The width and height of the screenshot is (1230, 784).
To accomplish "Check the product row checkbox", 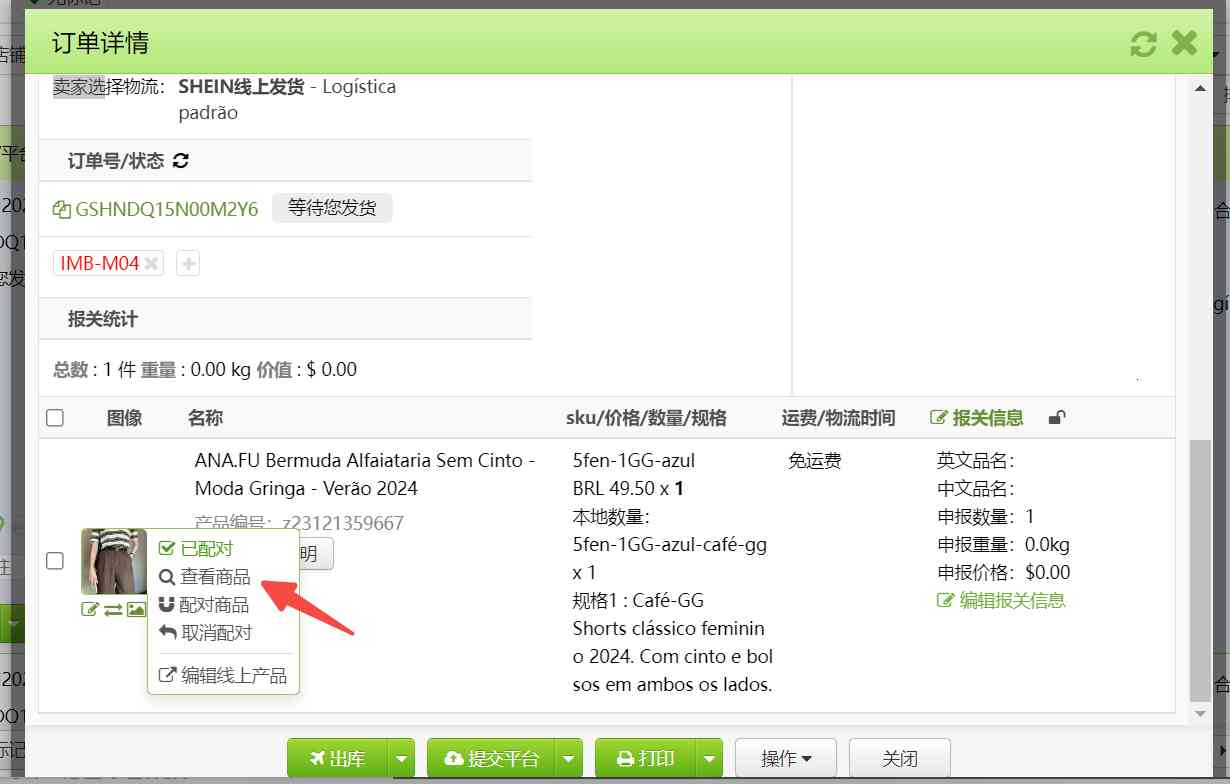I will point(55,561).
